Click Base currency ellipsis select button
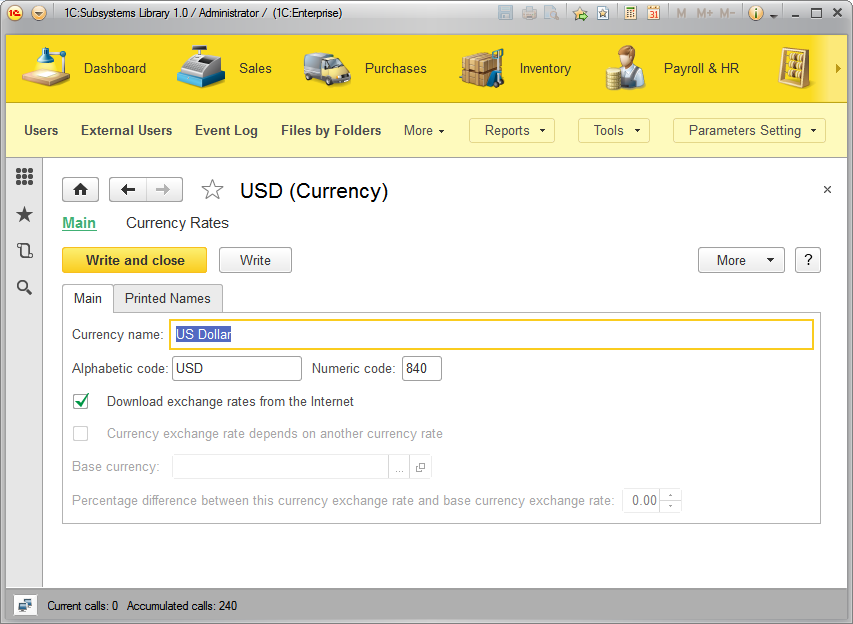This screenshot has height=624, width=853. pos(399,467)
